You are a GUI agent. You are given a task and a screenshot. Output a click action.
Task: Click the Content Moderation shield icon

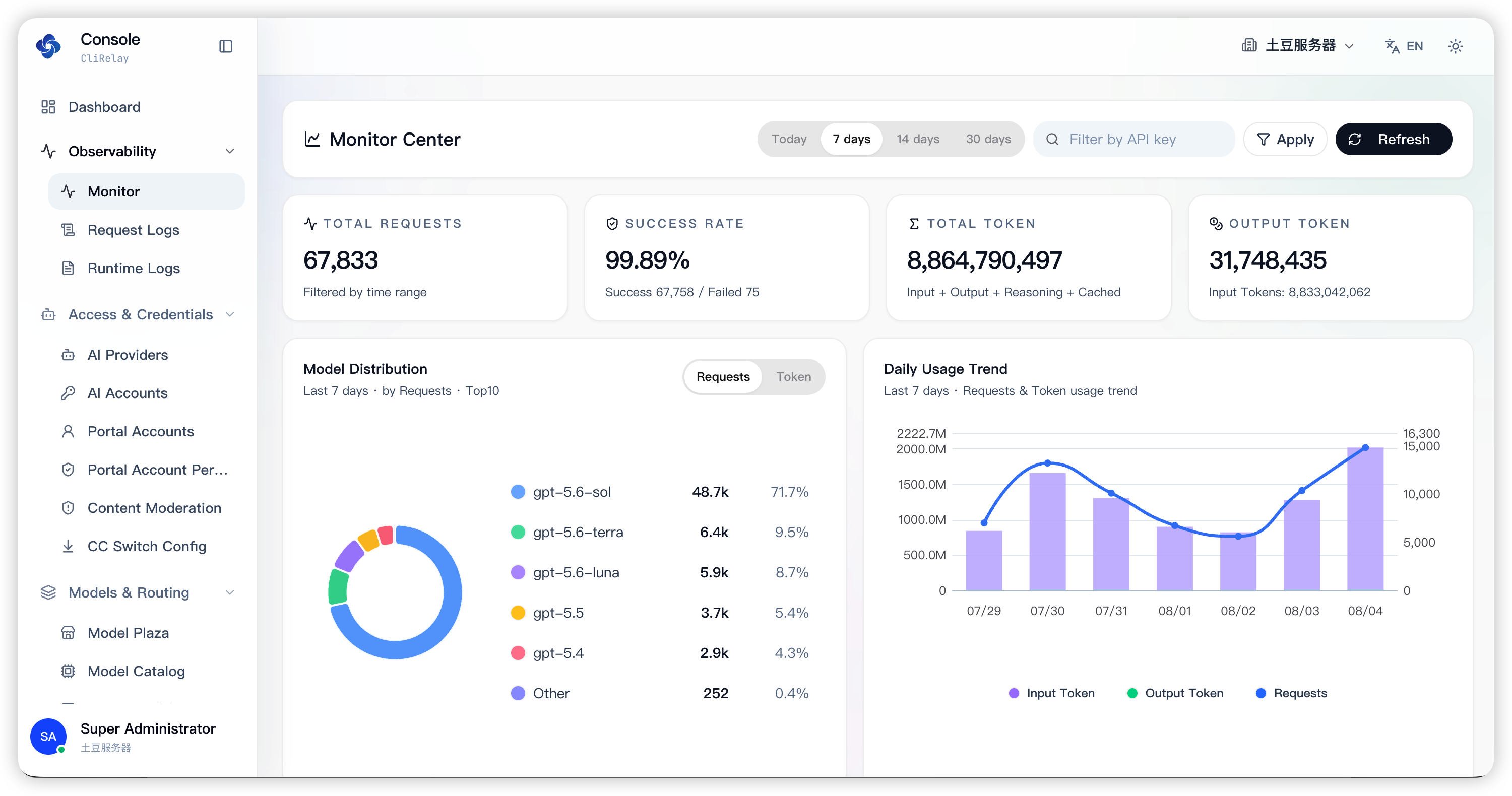[68, 508]
